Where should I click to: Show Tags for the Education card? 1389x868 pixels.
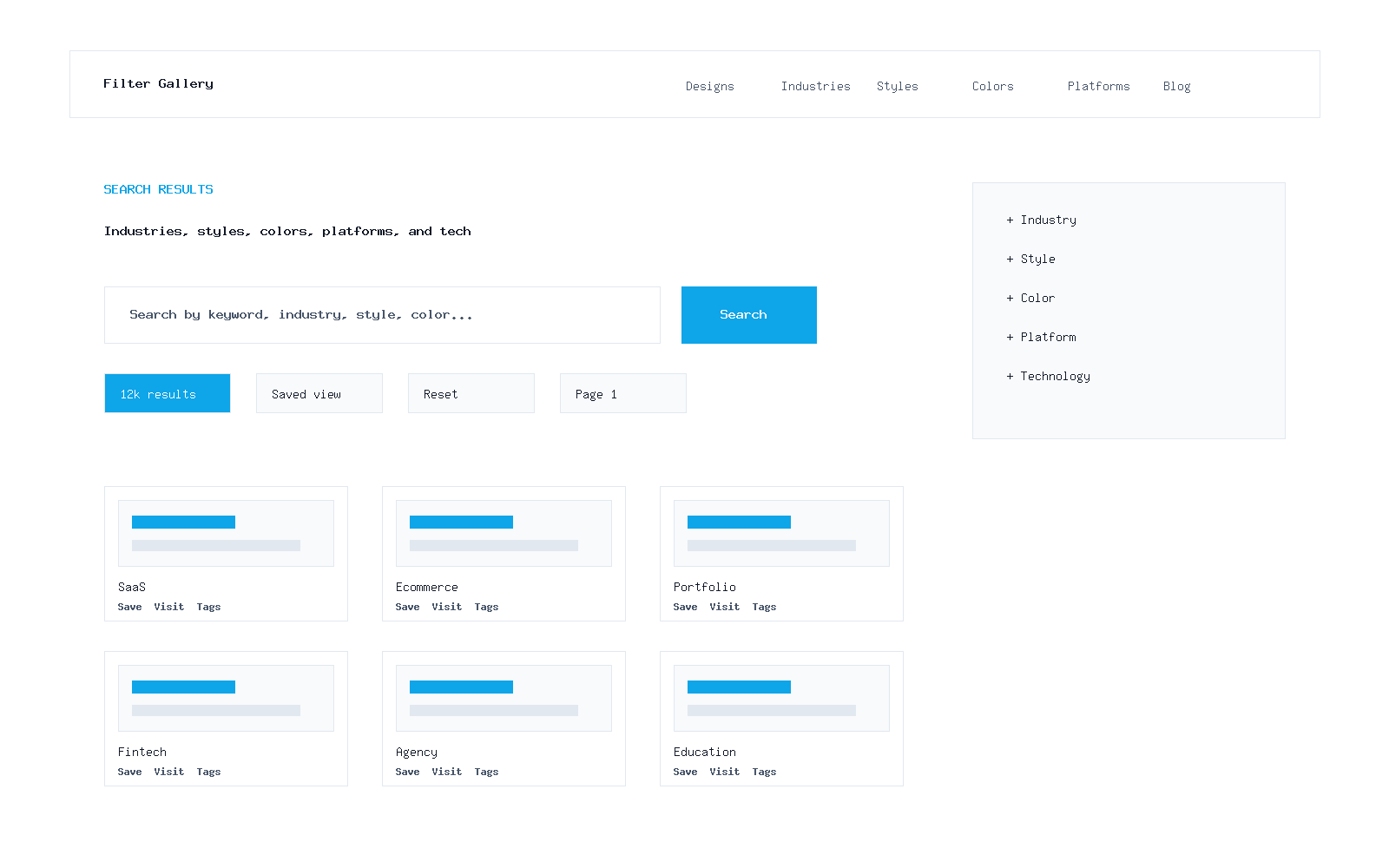coord(764,772)
